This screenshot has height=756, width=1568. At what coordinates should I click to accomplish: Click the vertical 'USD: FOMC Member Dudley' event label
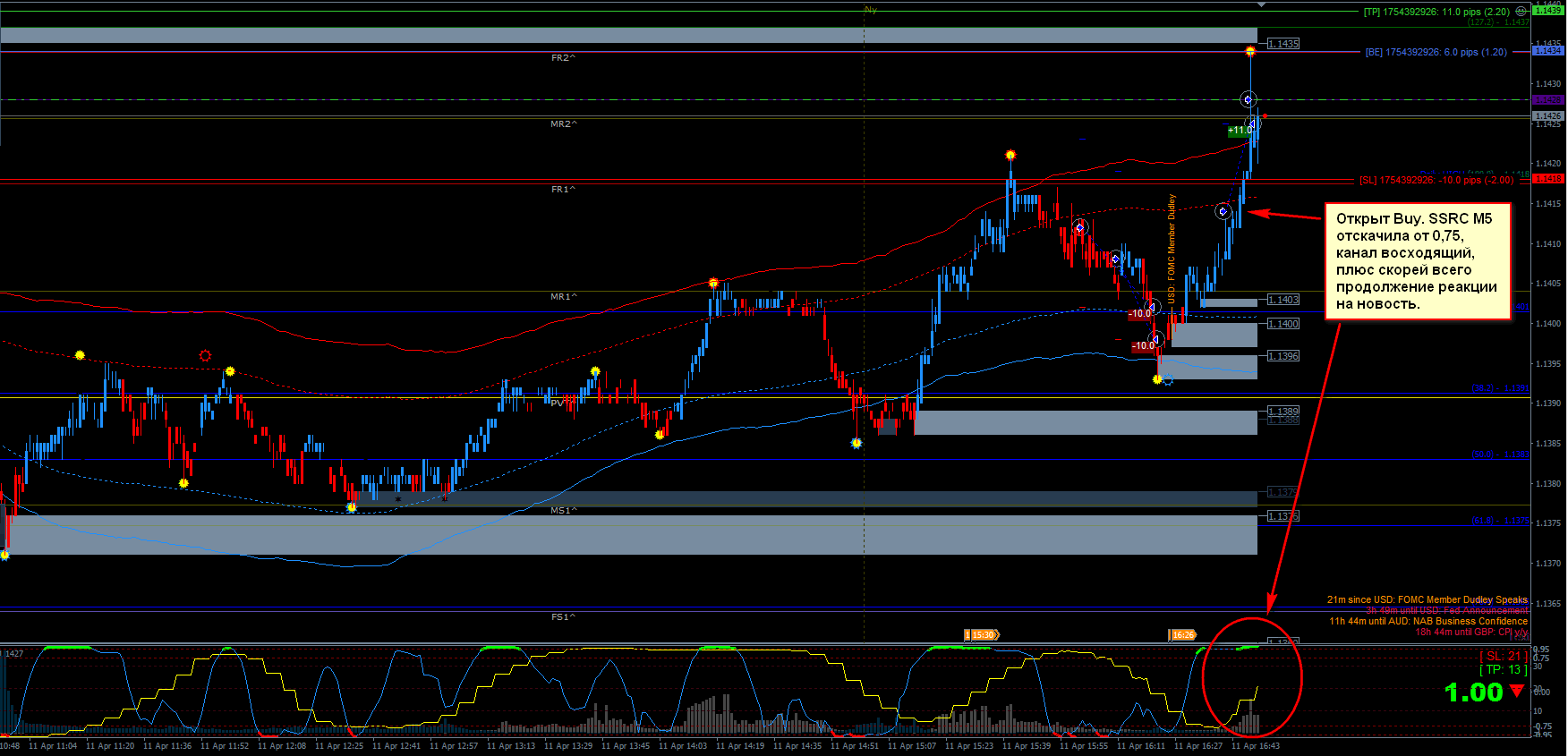(x=1172, y=249)
